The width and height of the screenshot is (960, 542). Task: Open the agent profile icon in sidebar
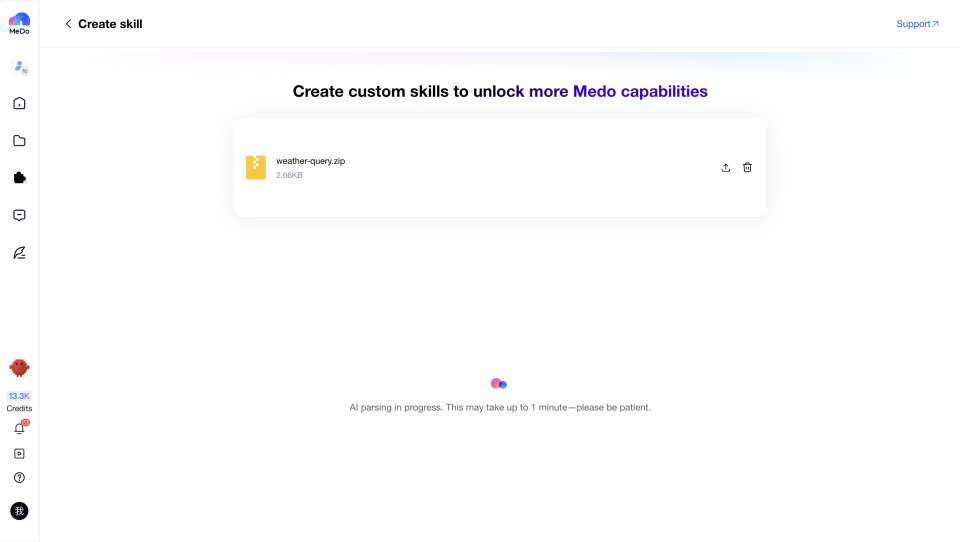20,67
